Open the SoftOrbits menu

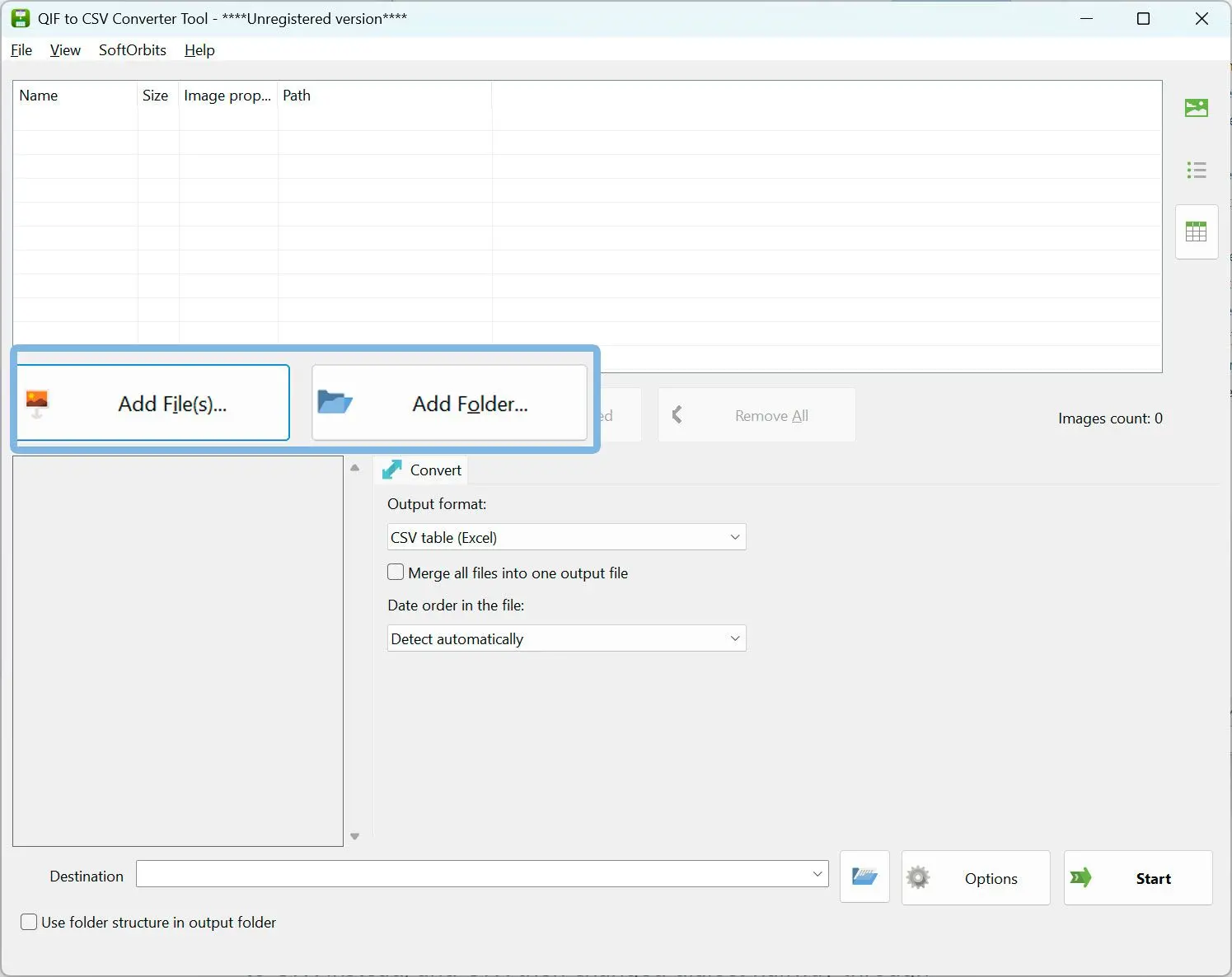(x=133, y=50)
